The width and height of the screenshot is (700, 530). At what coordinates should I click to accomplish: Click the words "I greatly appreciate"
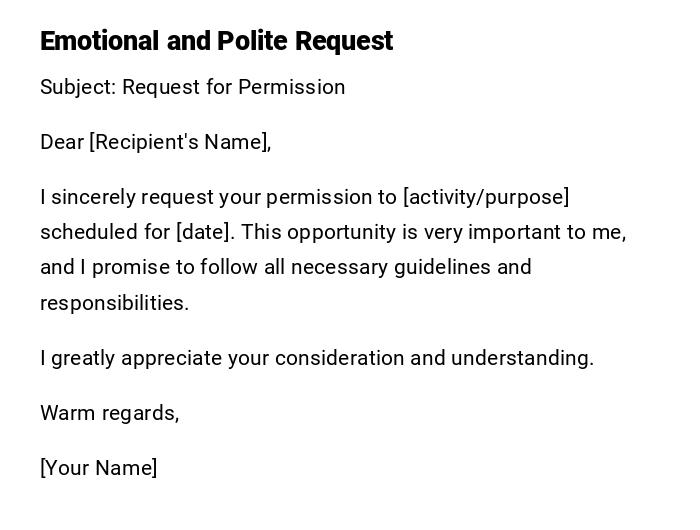pos(131,358)
